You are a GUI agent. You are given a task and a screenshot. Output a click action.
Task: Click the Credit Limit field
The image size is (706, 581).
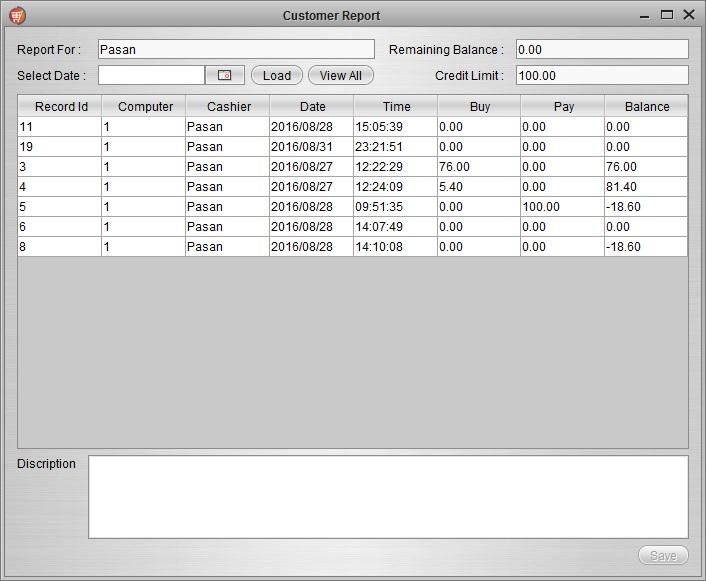[x=602, y=75]
